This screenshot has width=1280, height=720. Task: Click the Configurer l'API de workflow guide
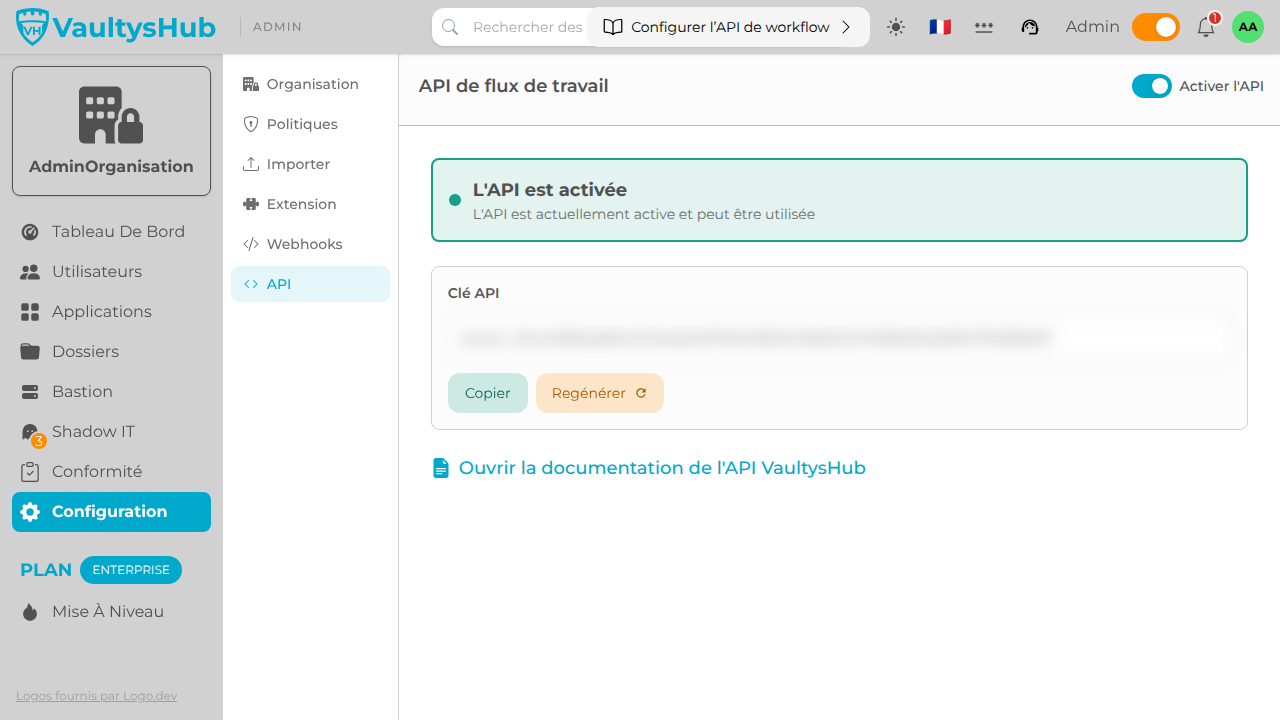[729, 27]
